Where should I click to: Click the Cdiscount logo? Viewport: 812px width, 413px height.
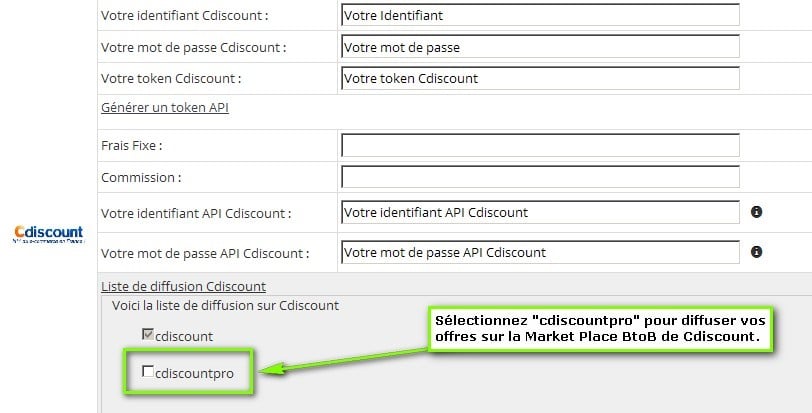(x=48, y=234)
